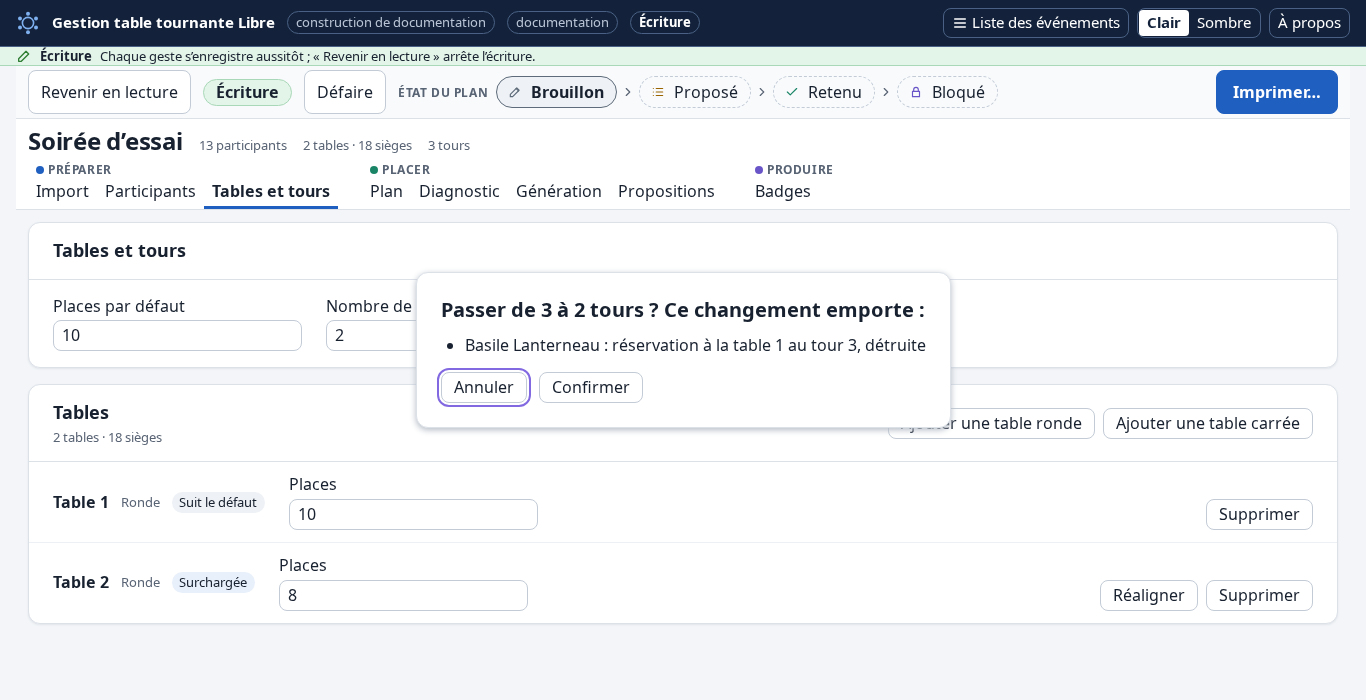
Task: Click Réaligner for Table 2
Action: (x=1149, y=595)
